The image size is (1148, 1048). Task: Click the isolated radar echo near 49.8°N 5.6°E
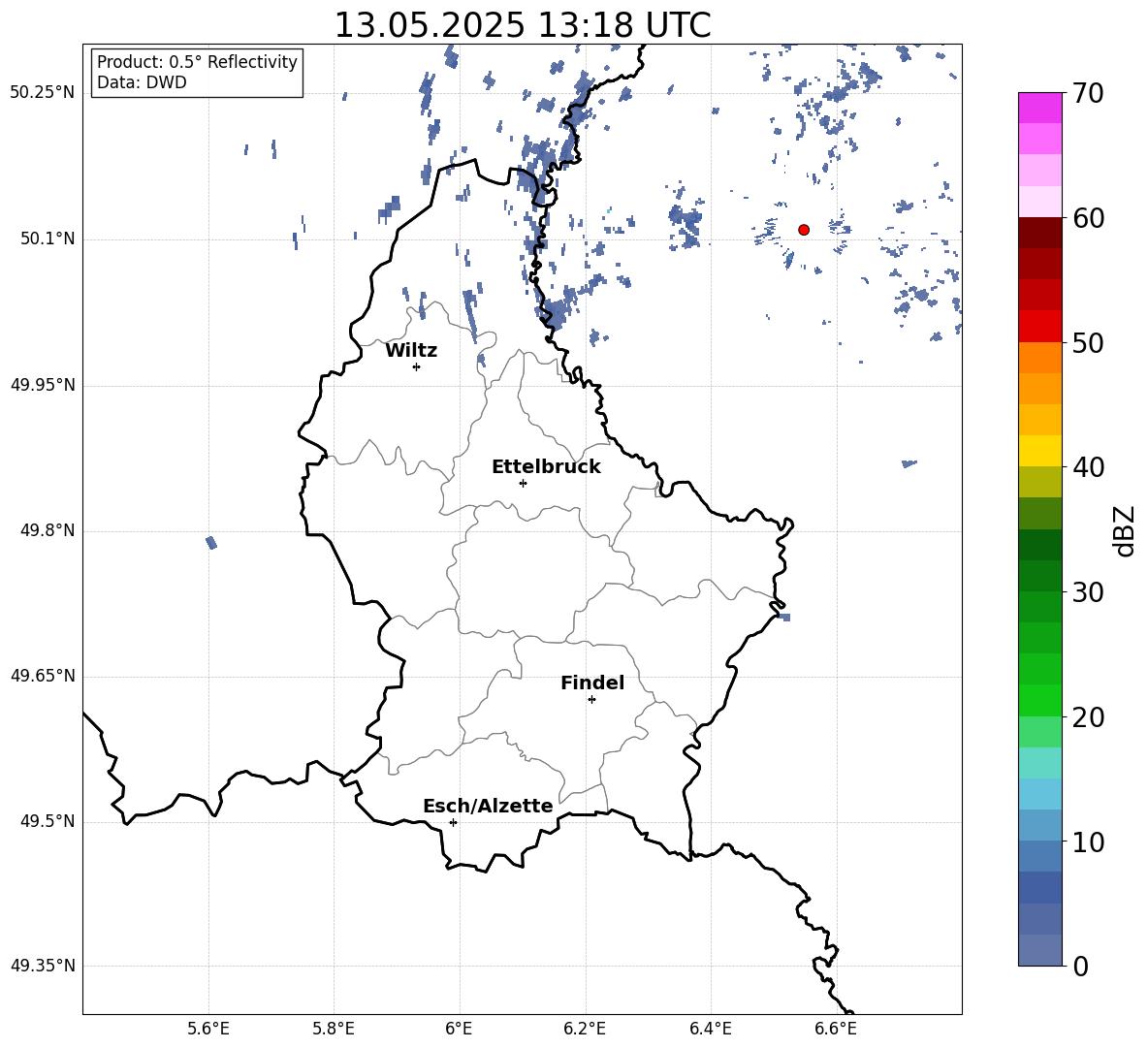211,542
